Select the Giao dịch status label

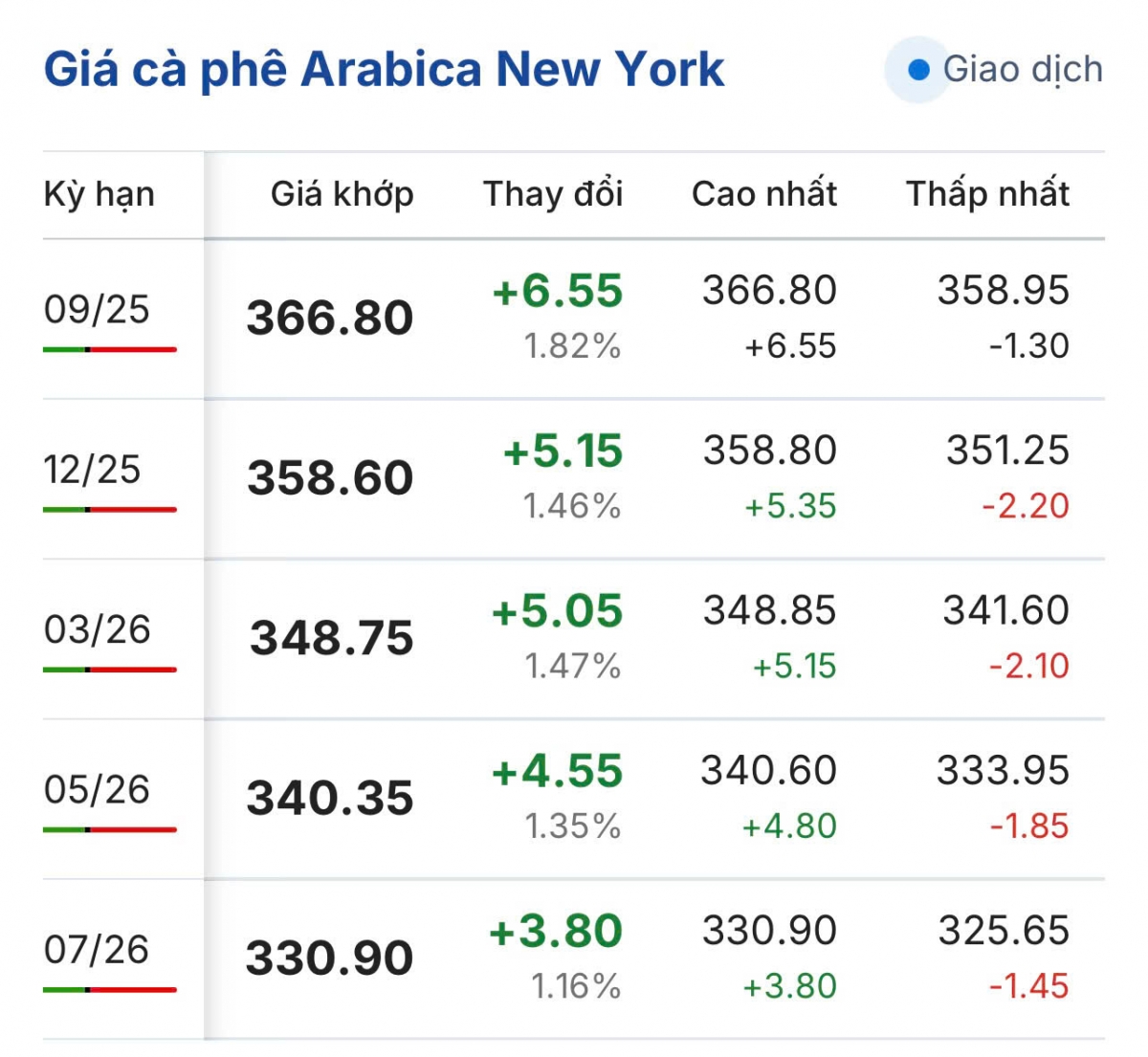coord(1023,69)
